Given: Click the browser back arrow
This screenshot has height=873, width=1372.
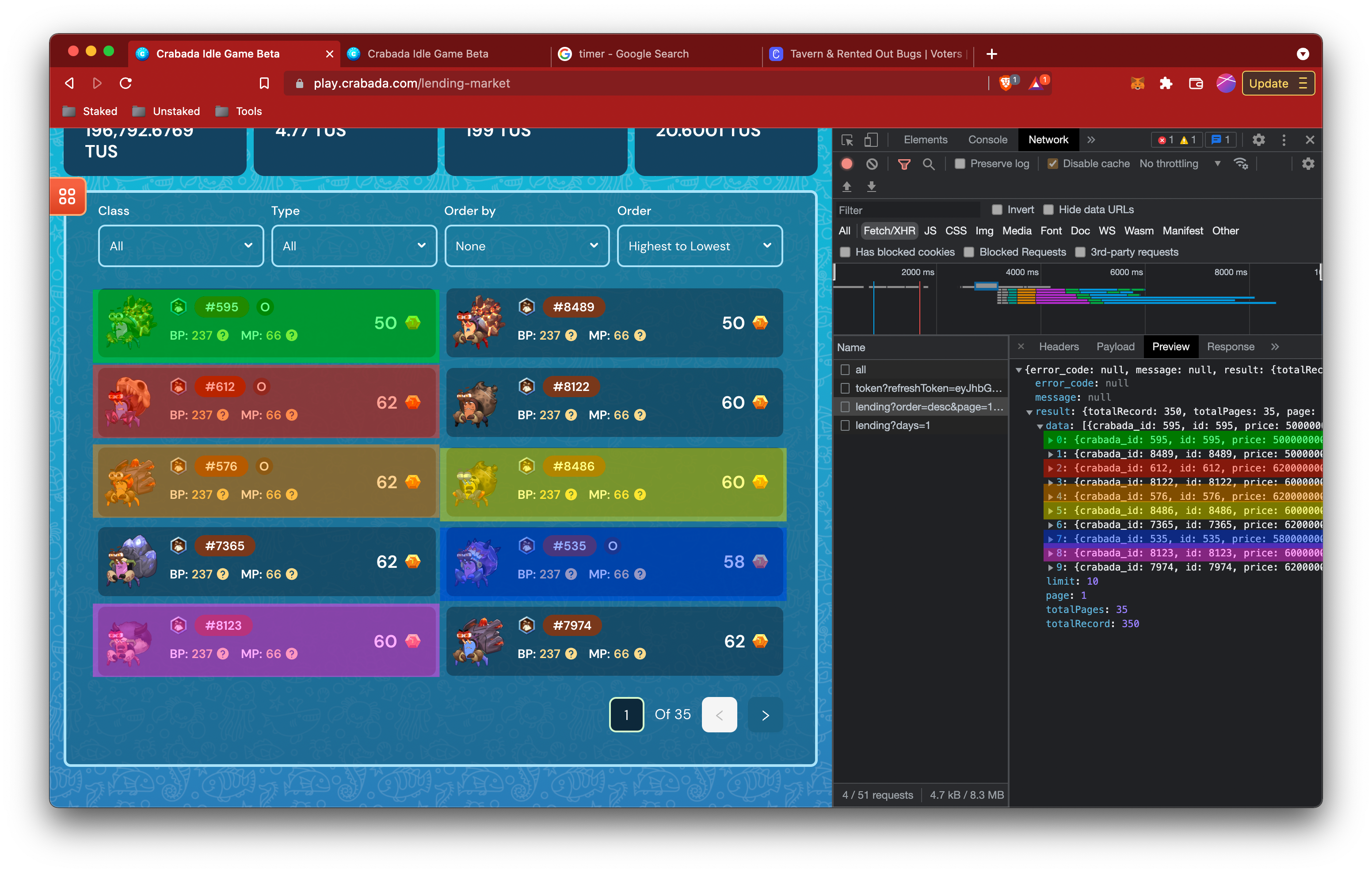Looking at the screenshot, I should coord(69,83).
